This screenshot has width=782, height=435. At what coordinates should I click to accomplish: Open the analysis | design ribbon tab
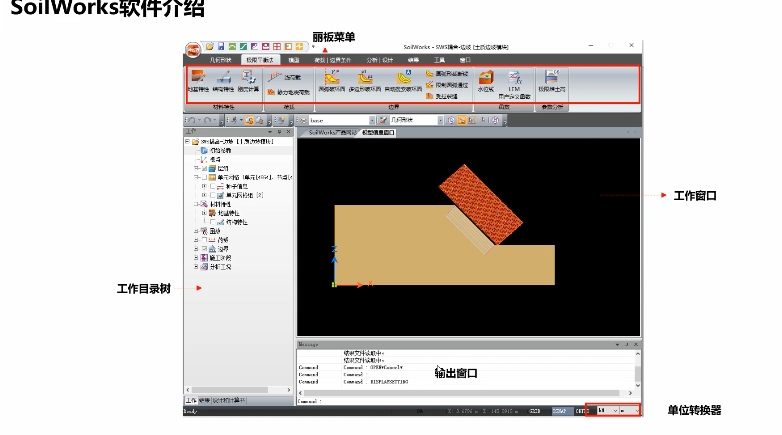[380, 60]
